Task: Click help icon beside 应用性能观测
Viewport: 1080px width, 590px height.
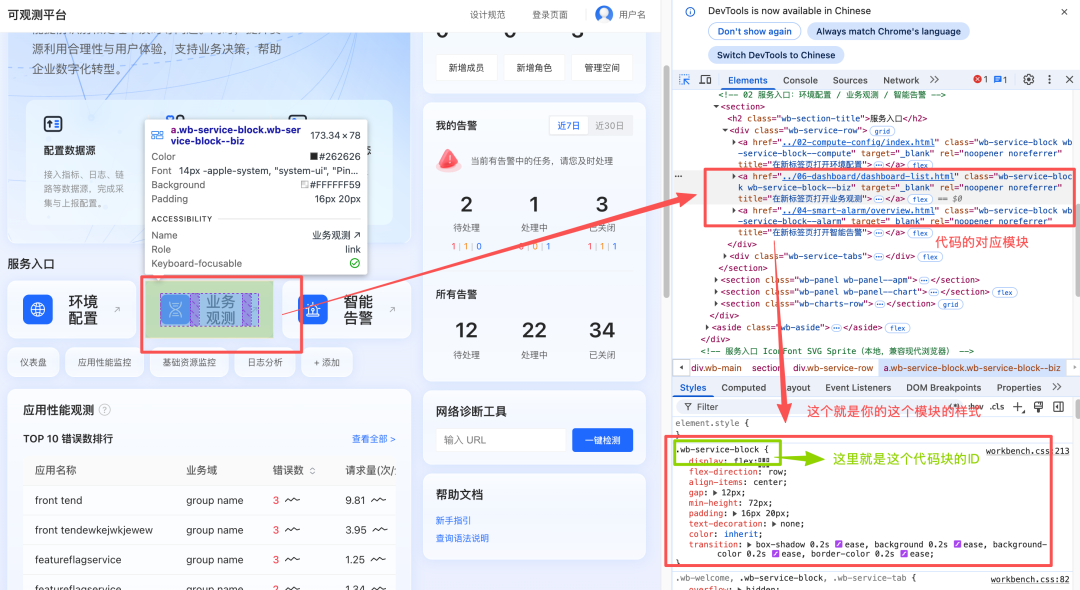Action: coord(105,410)
